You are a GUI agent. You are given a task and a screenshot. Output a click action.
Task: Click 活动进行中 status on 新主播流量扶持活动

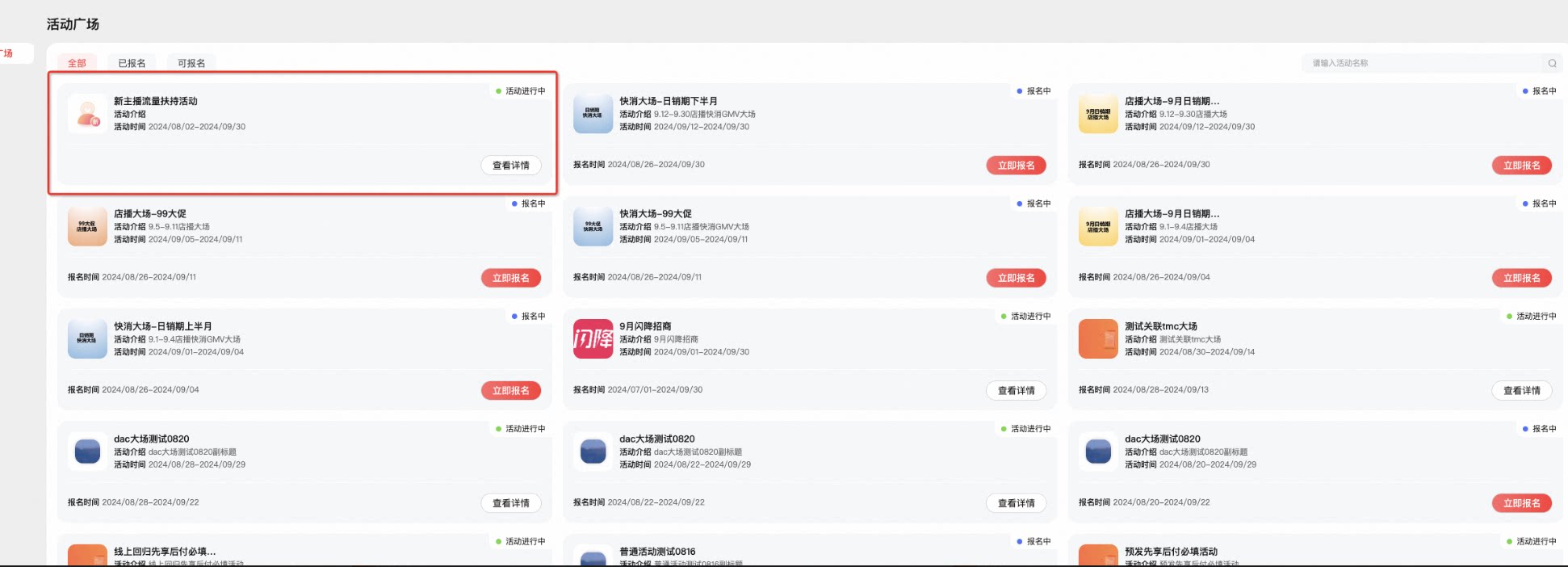(x=521, y=91)
